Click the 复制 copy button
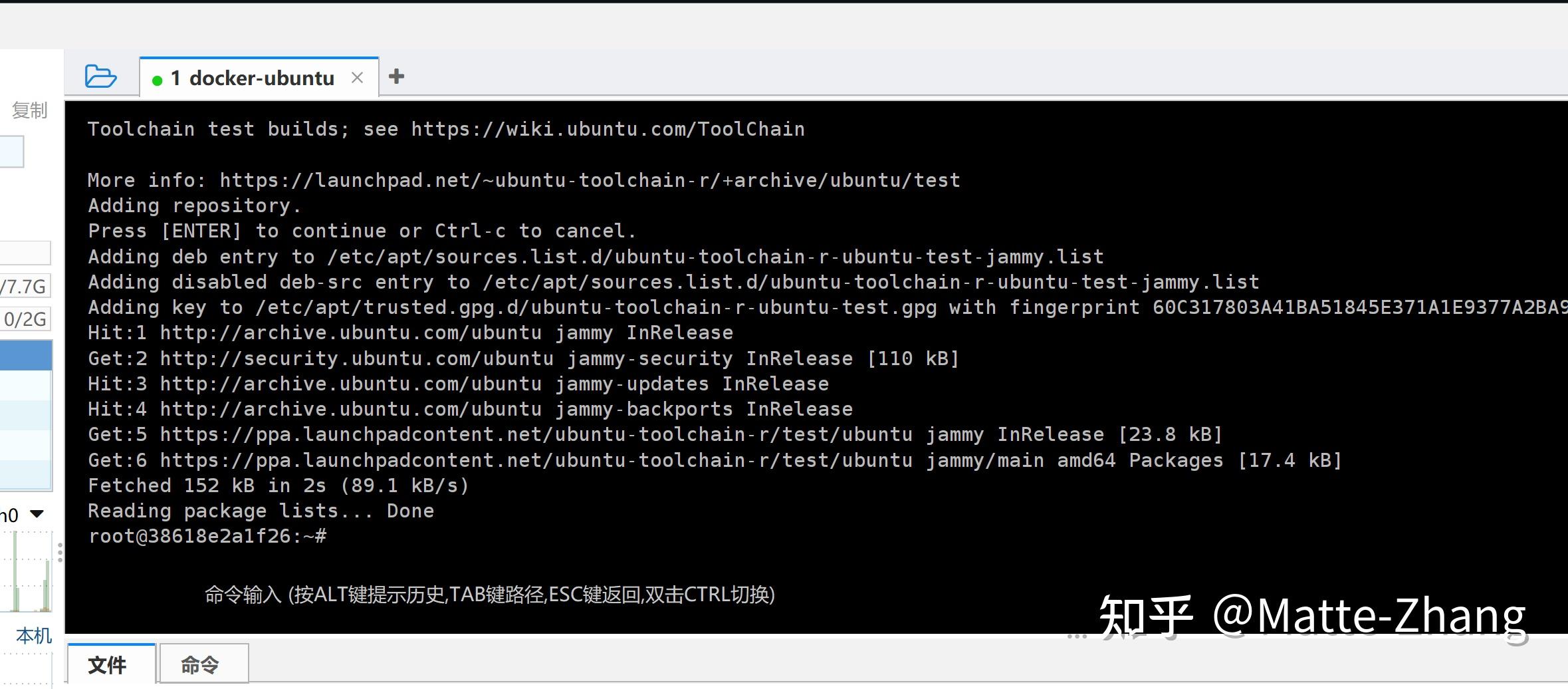Image resolution: width=1568 pixels, height=689 pixels. coord(30,110)
